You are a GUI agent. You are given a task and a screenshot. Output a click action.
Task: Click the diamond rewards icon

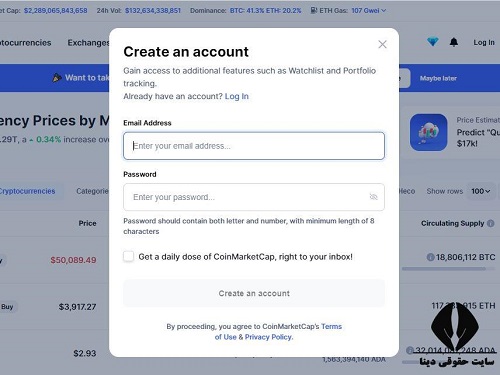(x=433, y=42)
